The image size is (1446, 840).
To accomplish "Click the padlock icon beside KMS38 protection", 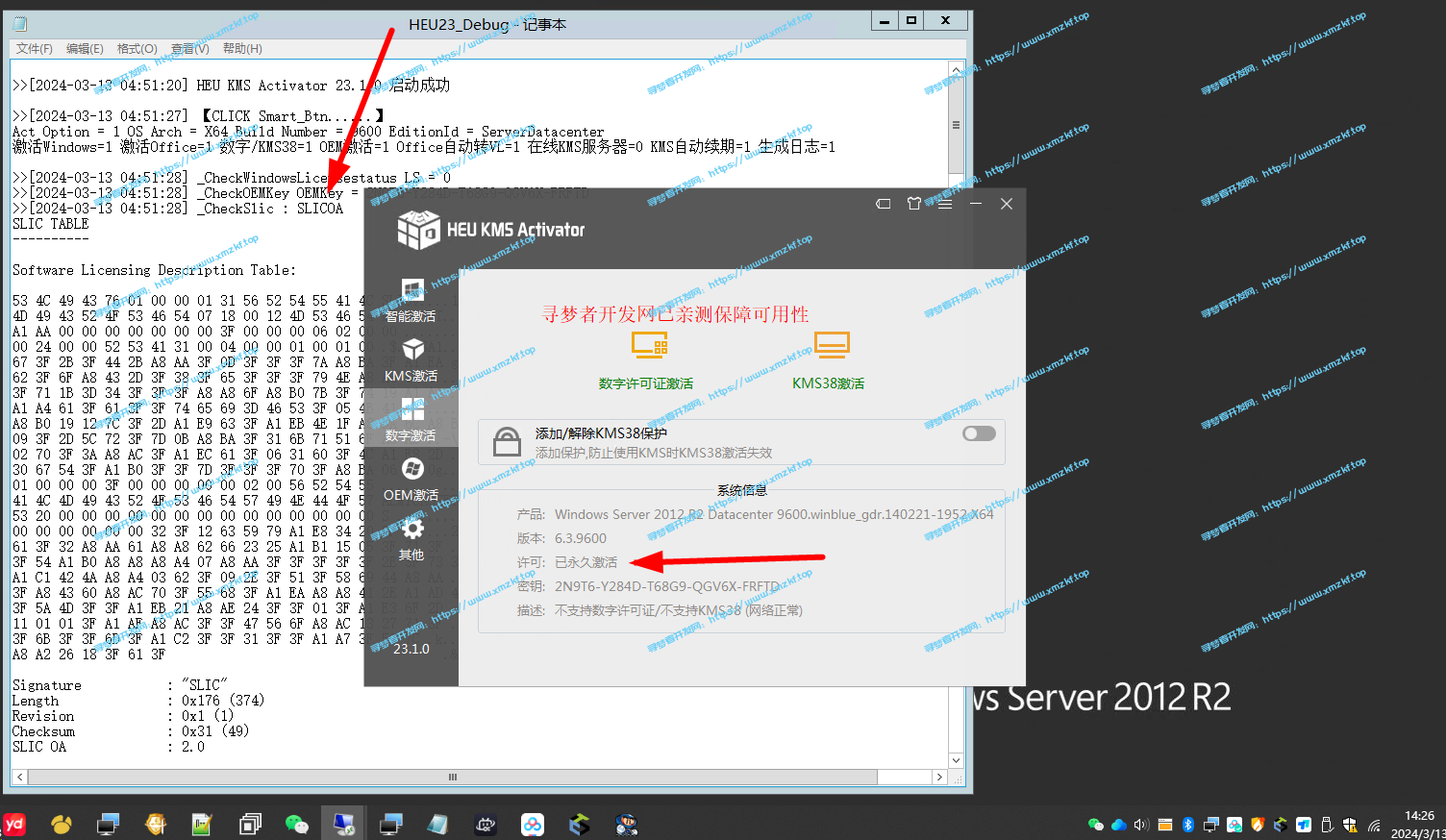I will coord(507,442).
